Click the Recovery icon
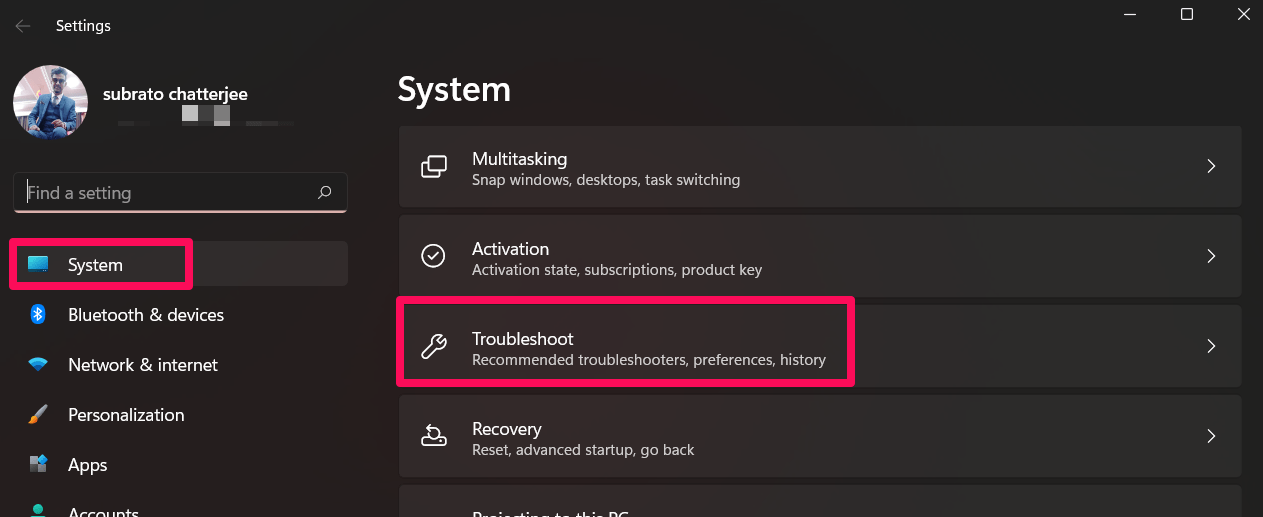The width and height of the screenshot is (1263, 517). pyautogui.click(x=433, y=437)
